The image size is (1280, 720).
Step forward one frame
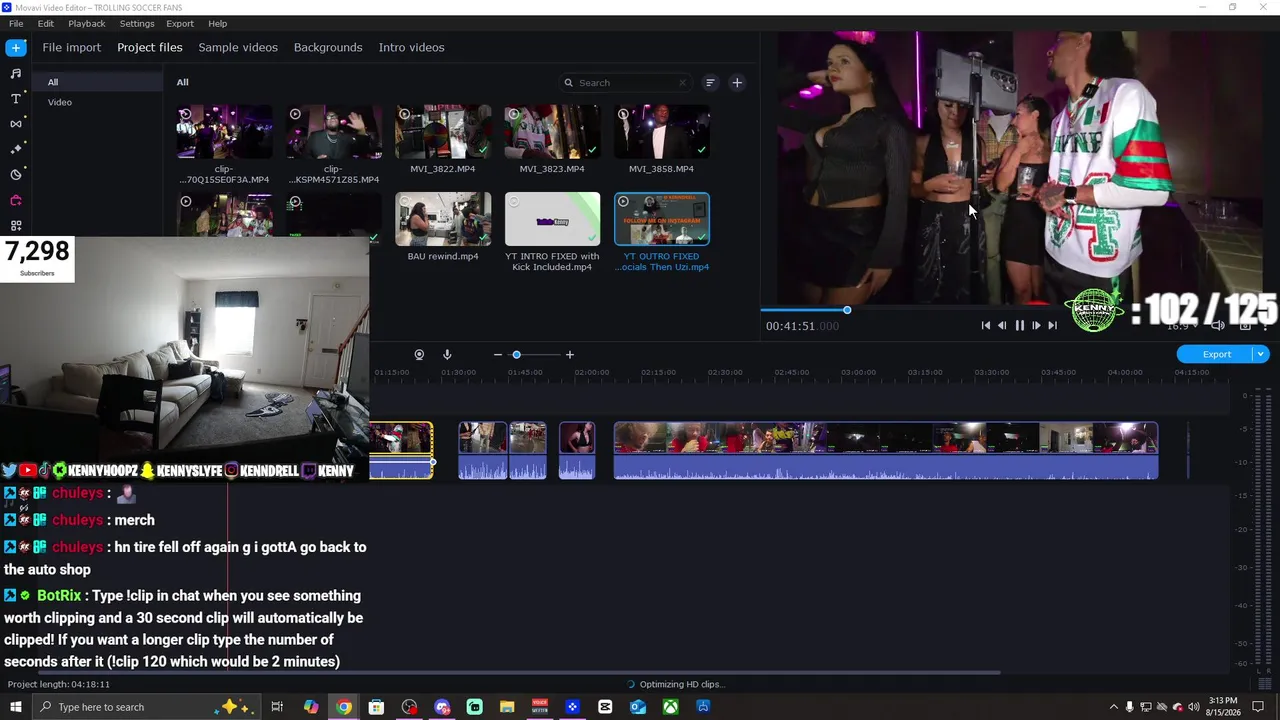pyautogui.click(x=1036, y=325)
